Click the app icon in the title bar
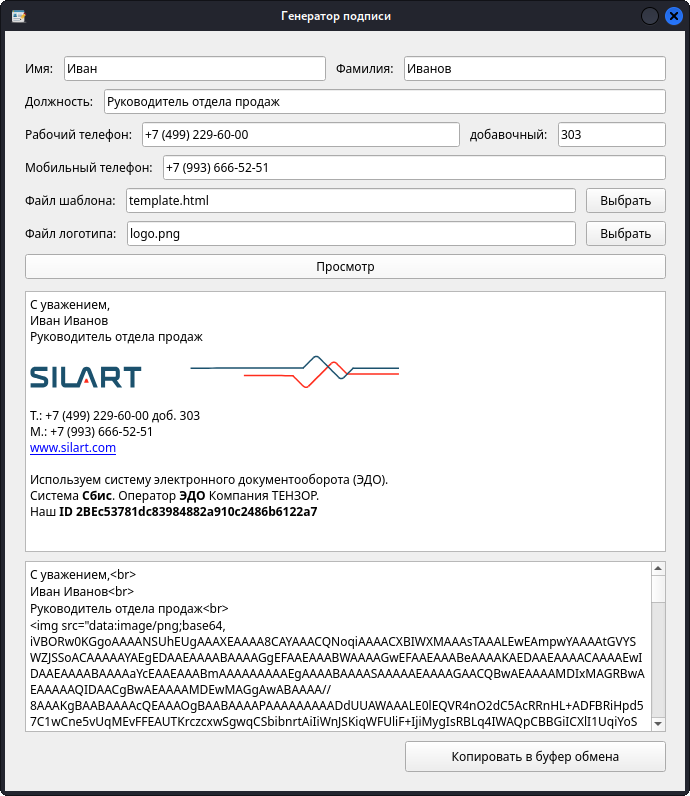 pyautogui.click(x=17, y=16)
